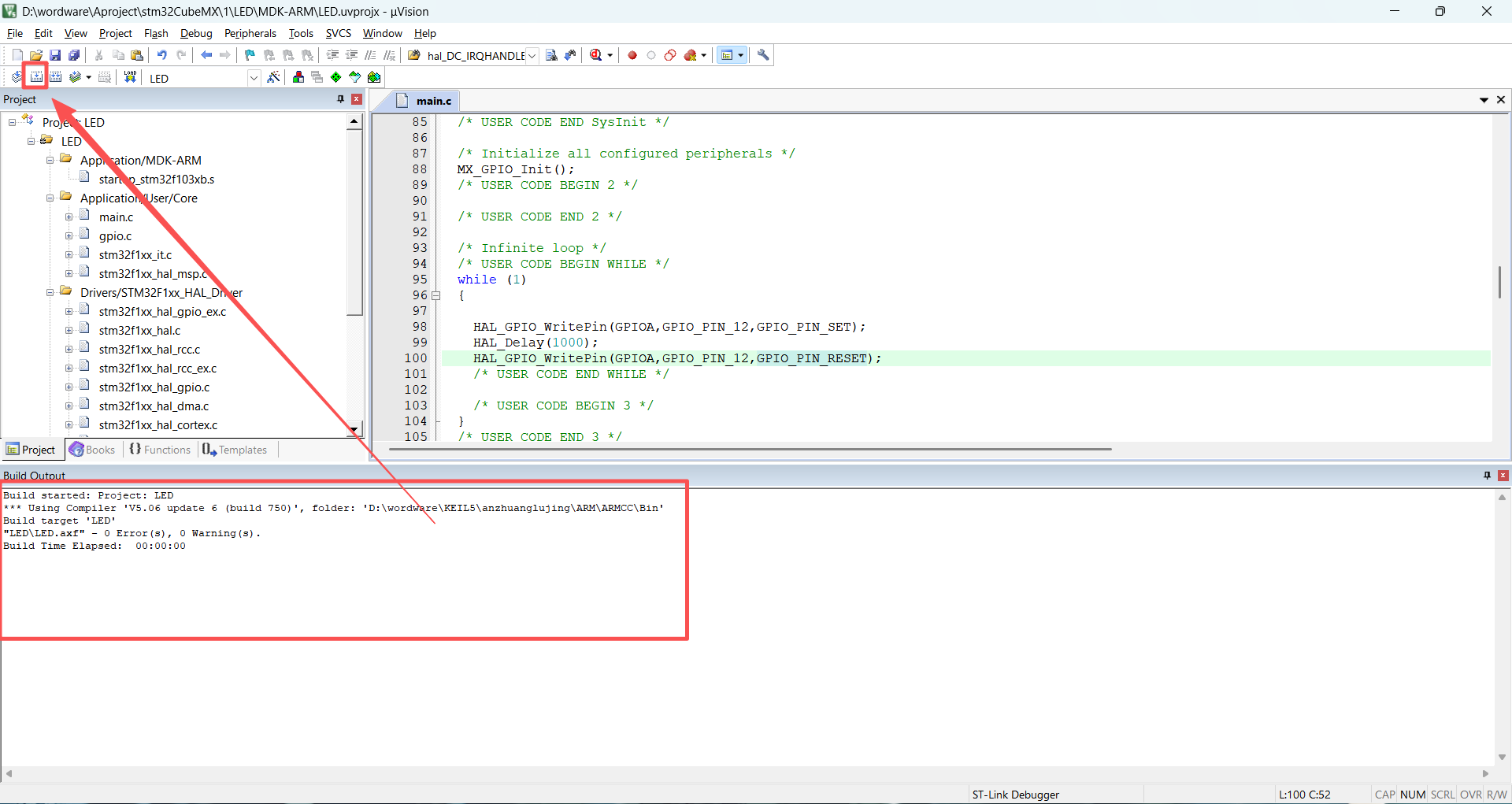The image size is (1512, 804).
Task: Close the Project panel
Action: point(357,99)
